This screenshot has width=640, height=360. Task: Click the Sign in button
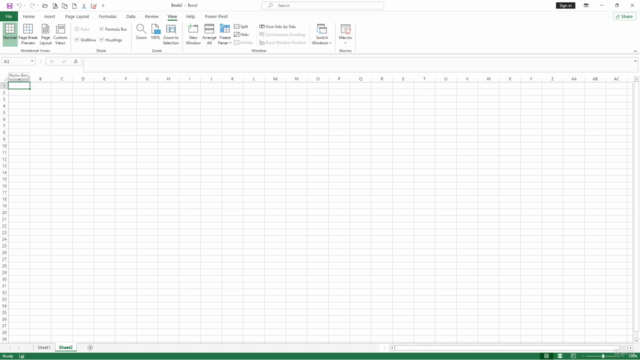coord(565,6)
